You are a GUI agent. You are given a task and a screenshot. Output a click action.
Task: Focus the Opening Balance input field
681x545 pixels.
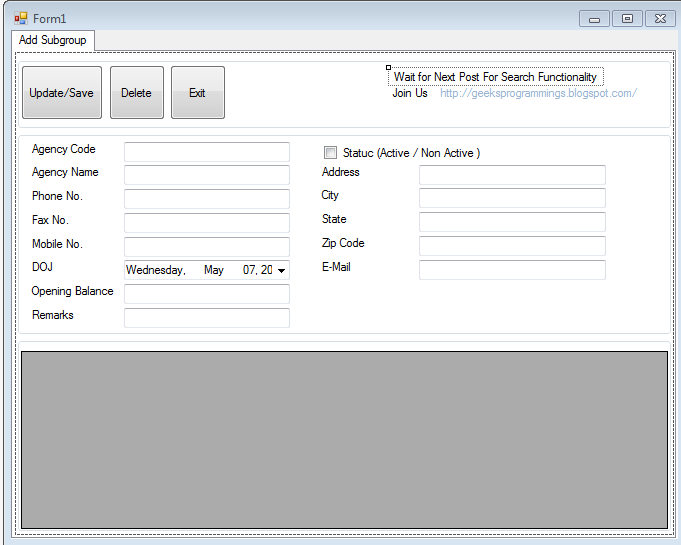coord(207,294)
